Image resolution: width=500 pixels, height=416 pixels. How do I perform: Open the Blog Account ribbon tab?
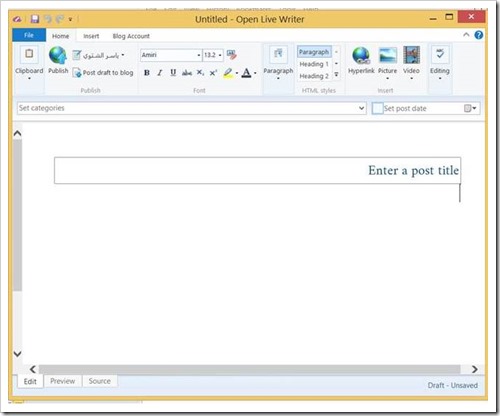[131, 36]
